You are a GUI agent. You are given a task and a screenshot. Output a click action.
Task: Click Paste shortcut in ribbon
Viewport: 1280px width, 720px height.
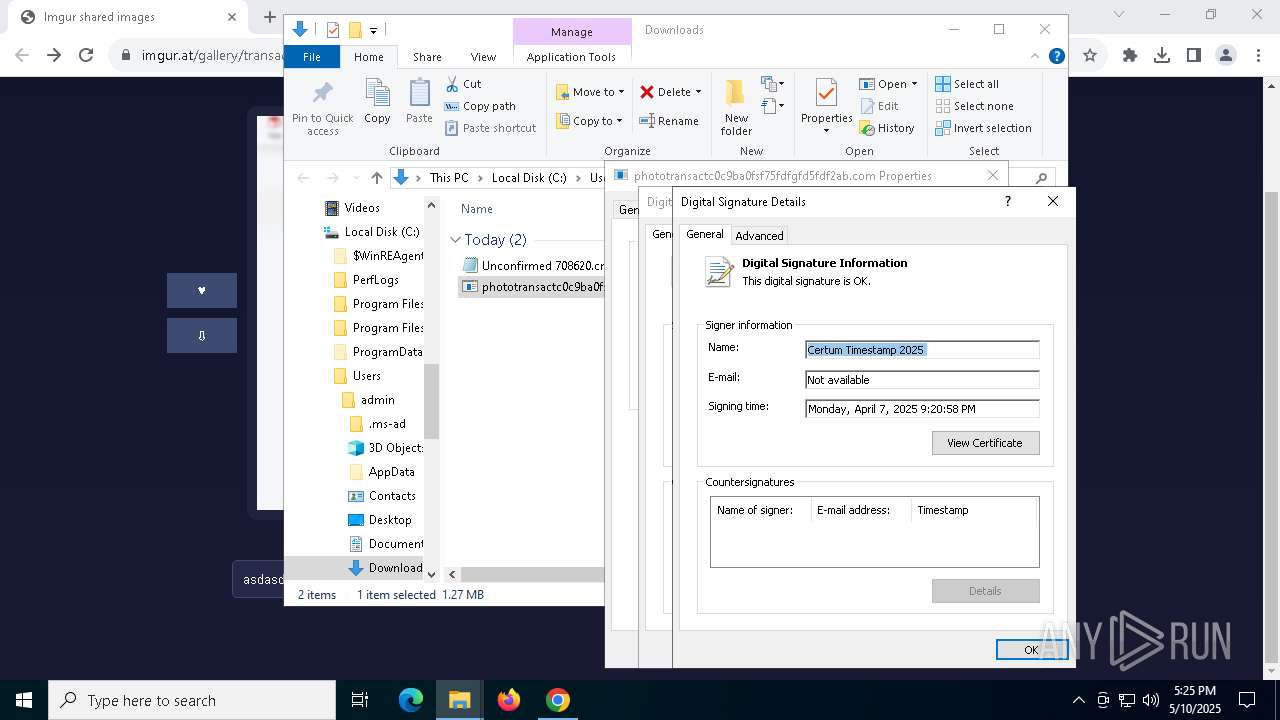(x=491, y=128)
